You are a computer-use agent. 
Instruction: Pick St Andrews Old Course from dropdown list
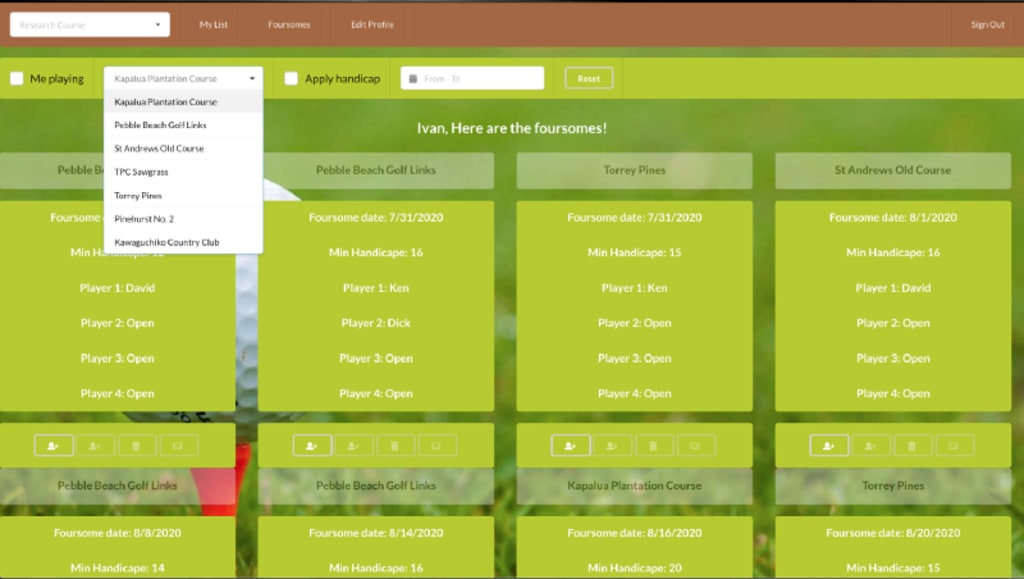(x=184, y=149)
